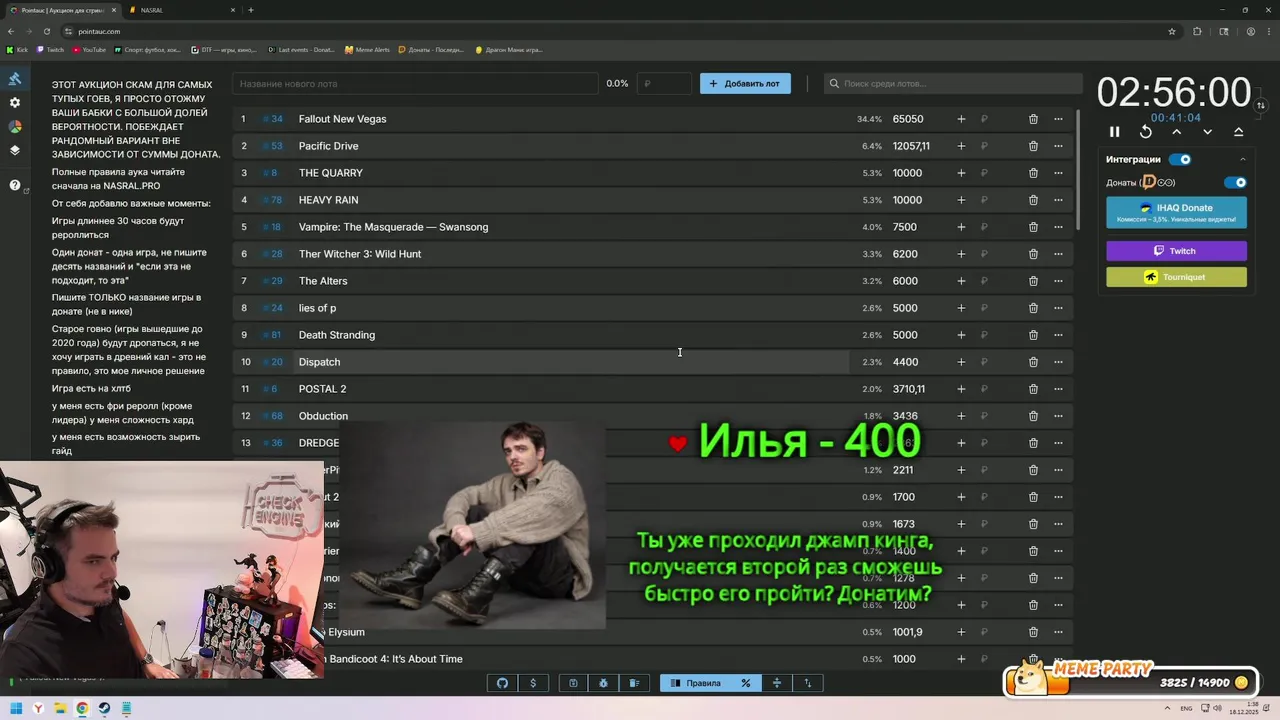Open the Windows Start menu
Viewport: 1280px width, 720px height.
(16, 709)
